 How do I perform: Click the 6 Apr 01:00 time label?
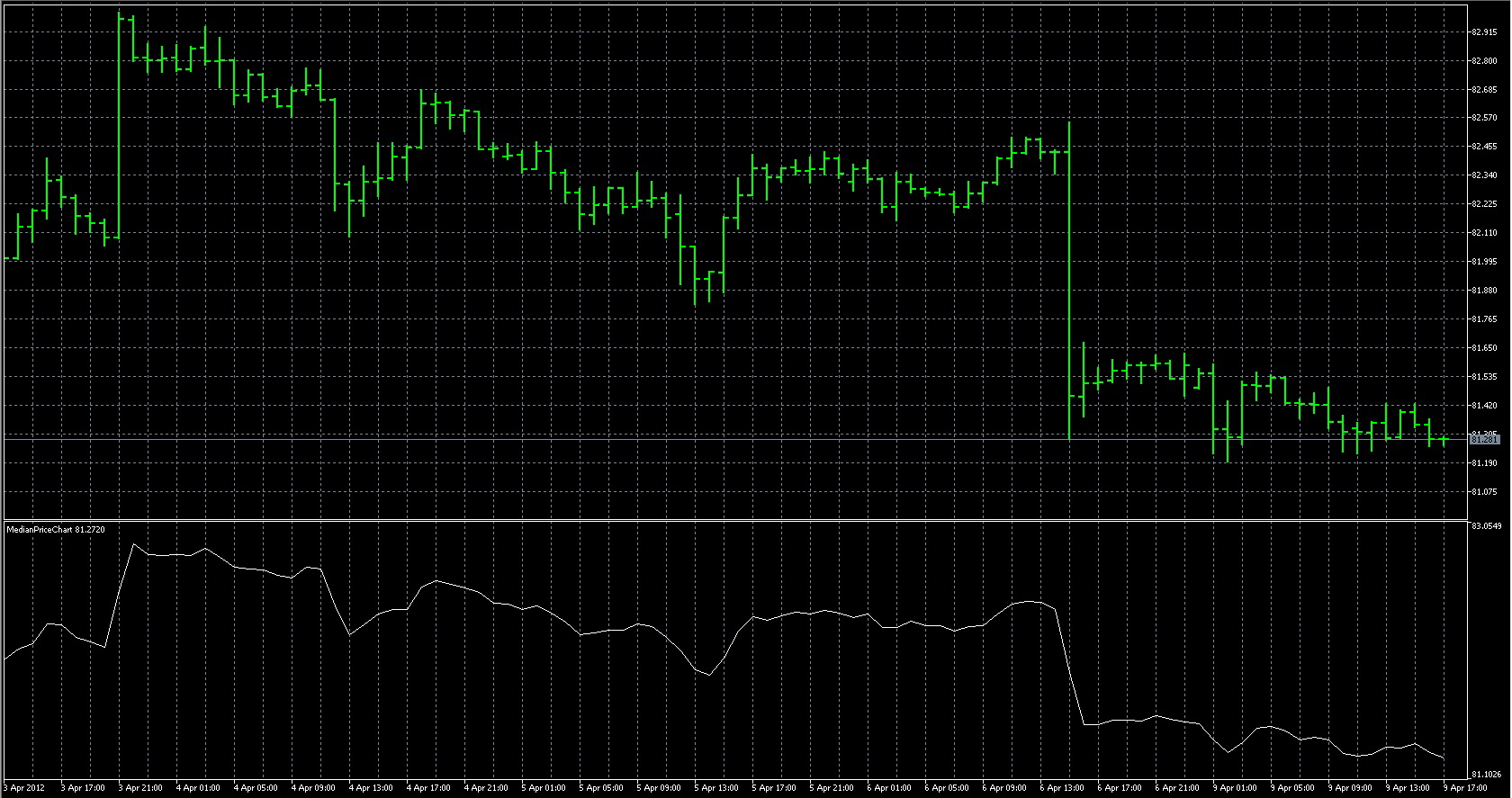click(x=889, y=788)
